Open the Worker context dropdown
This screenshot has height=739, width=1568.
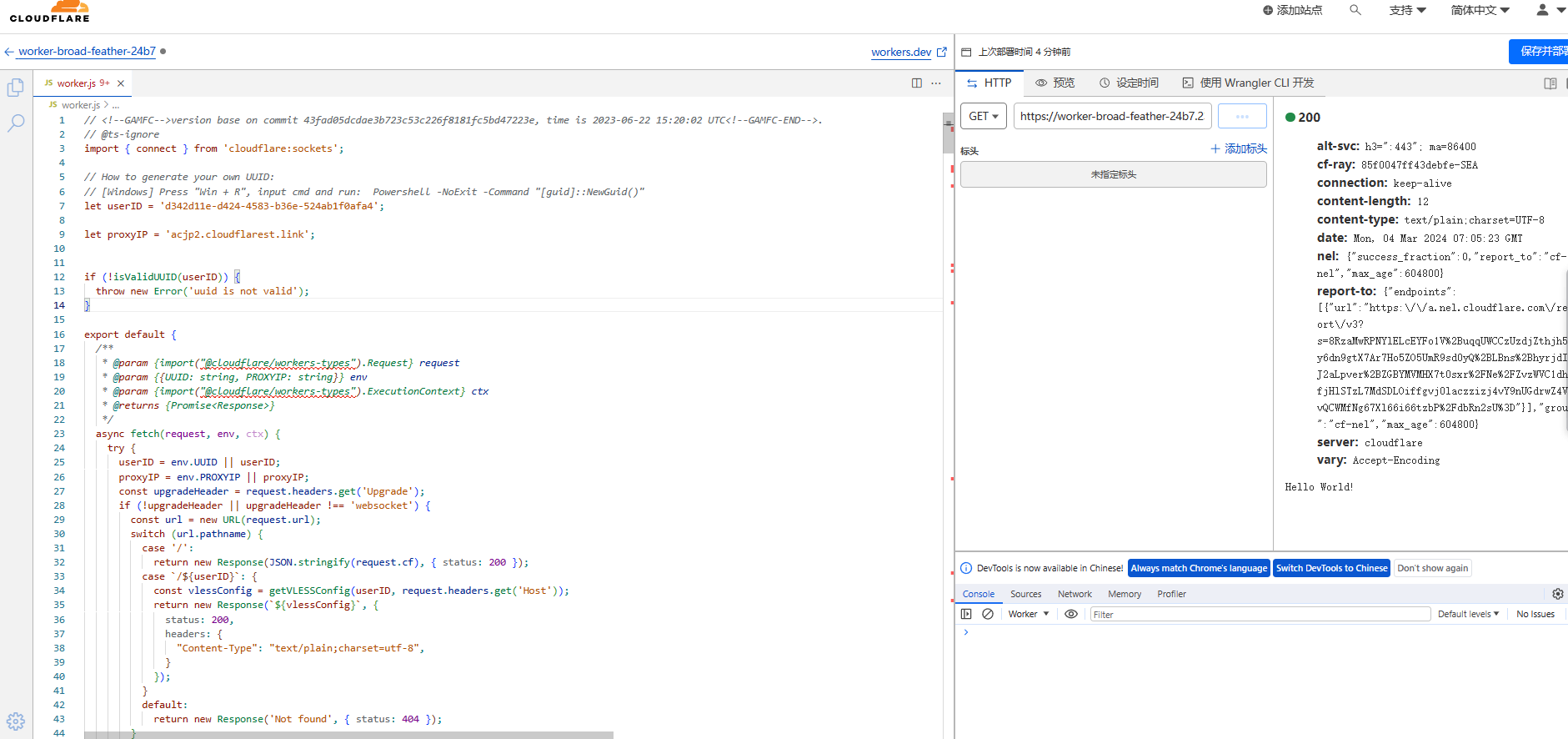tap(1028, 614)
